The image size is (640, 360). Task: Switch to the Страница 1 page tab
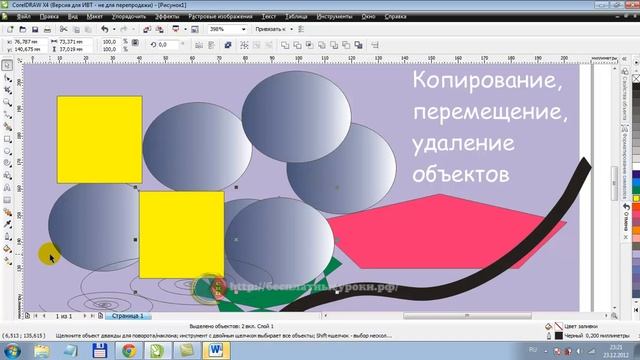[x=128, y=316]
